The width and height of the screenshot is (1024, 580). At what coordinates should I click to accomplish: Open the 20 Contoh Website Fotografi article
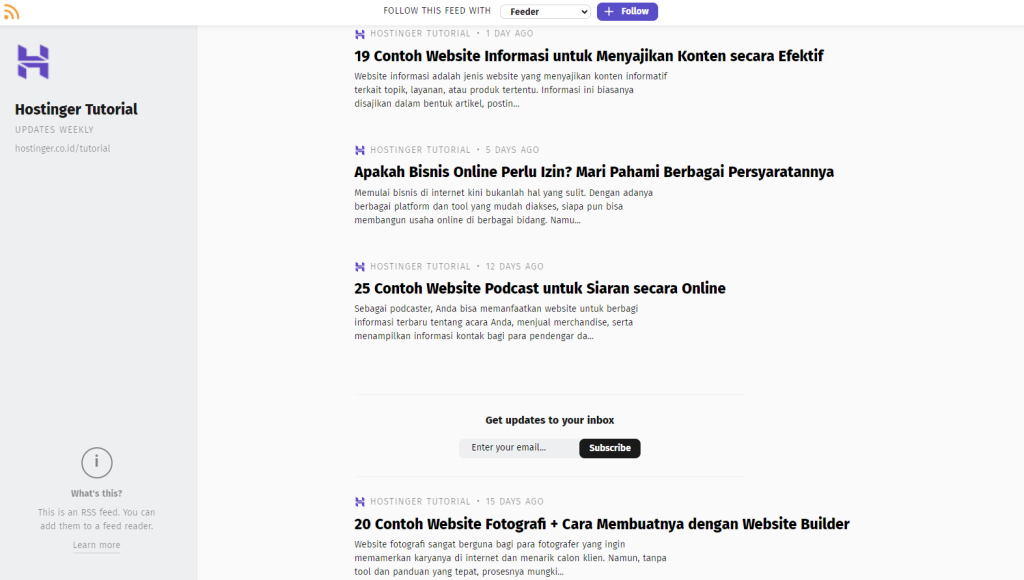(x=602, y=523)
